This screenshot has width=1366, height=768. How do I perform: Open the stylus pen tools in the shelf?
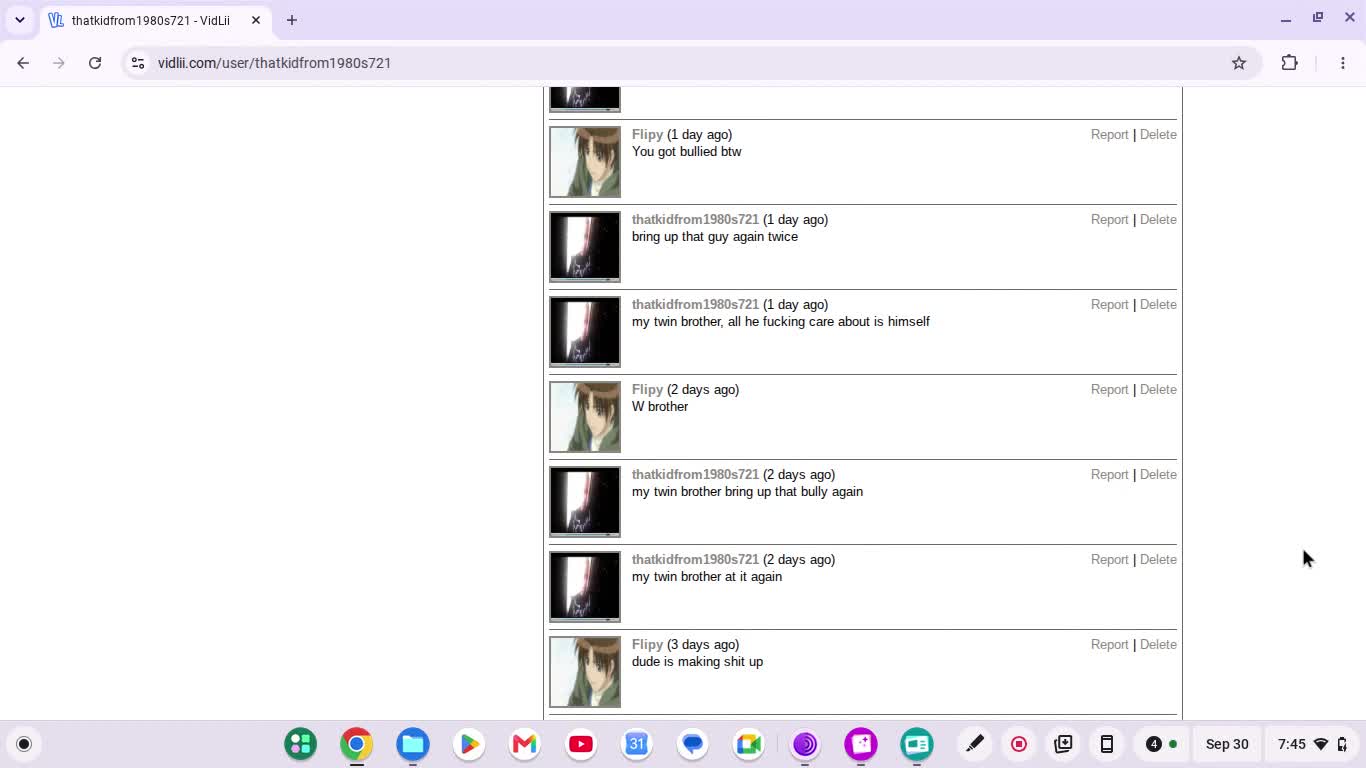(974, 744)
